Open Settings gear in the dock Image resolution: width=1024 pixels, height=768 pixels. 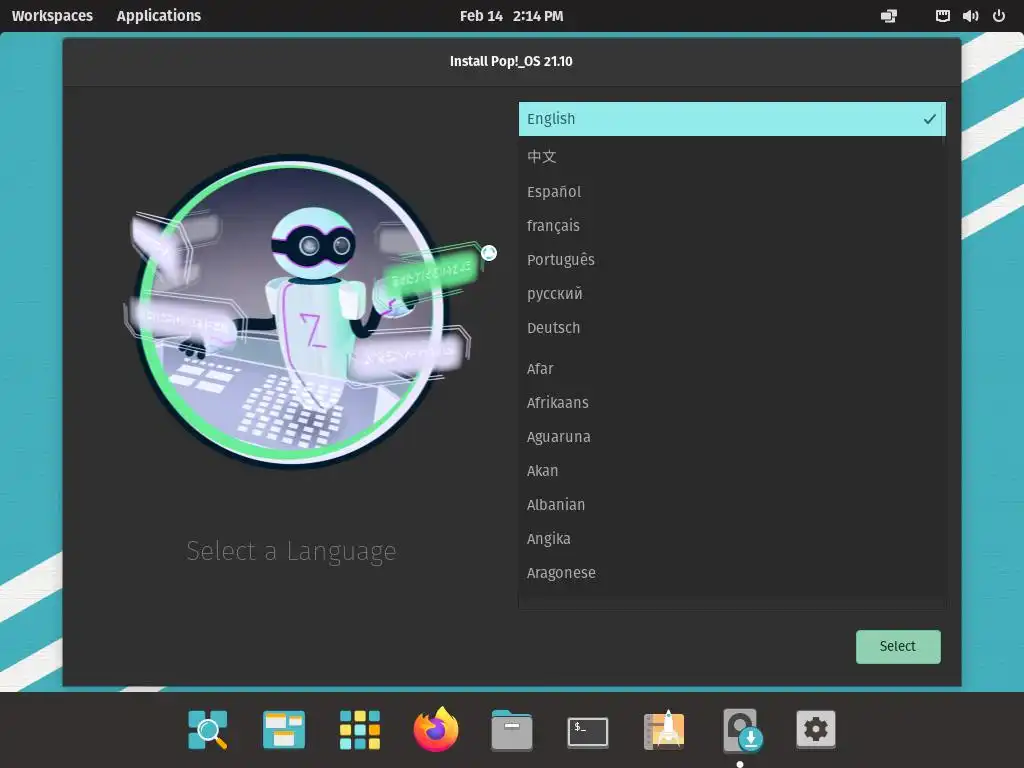816,729
